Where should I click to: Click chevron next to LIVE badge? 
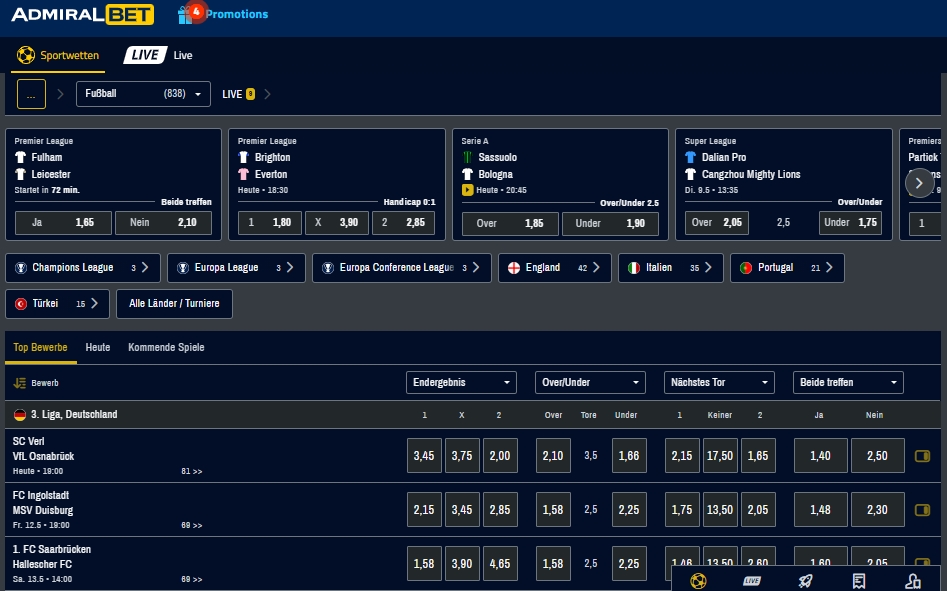click(x=267, y=94)
